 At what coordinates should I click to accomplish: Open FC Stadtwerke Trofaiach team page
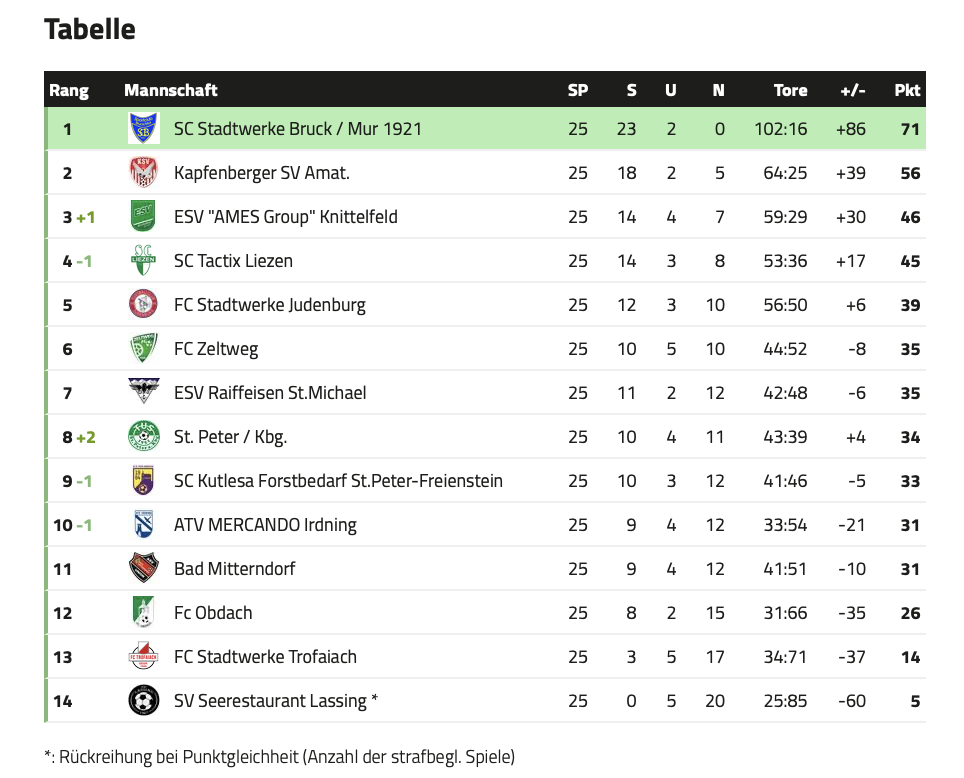pos(265,657)
